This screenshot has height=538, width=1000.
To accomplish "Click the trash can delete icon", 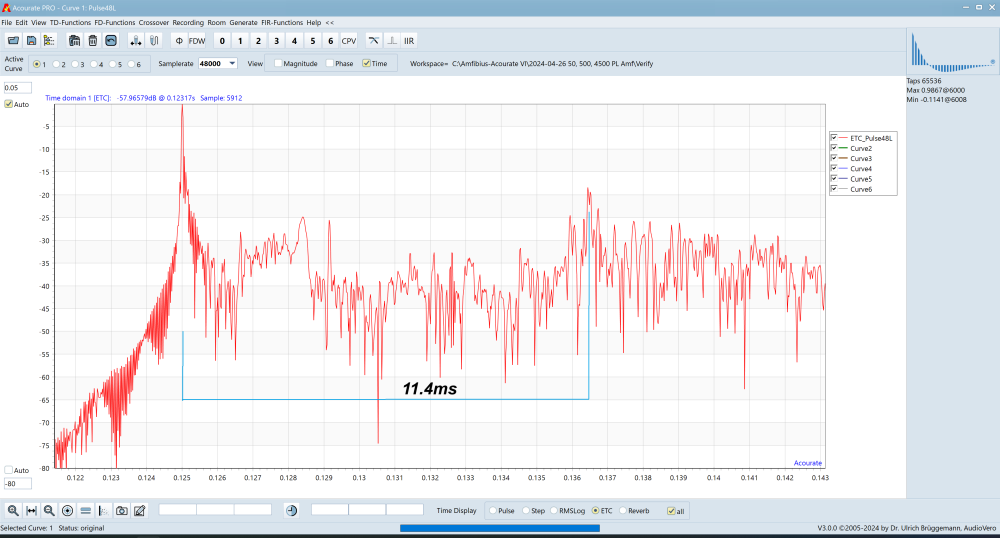I will click(92, 41).
